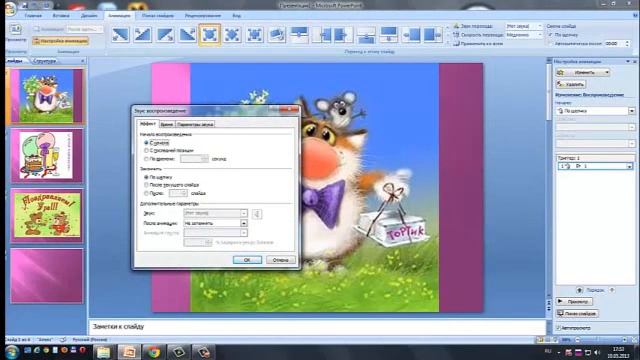Close the slides pane with its X
Image resolution: width=640 pixels, height=360 pixels.
83,61
